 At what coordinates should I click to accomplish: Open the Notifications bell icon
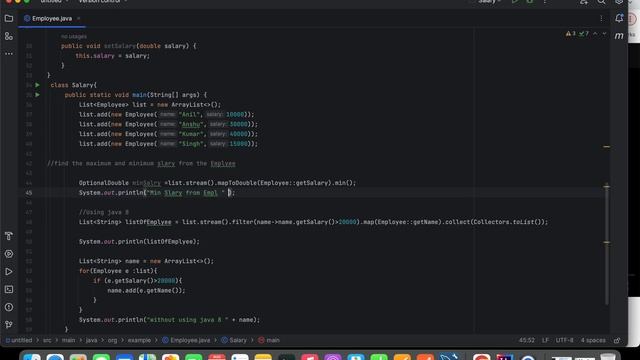coord(619,18)
